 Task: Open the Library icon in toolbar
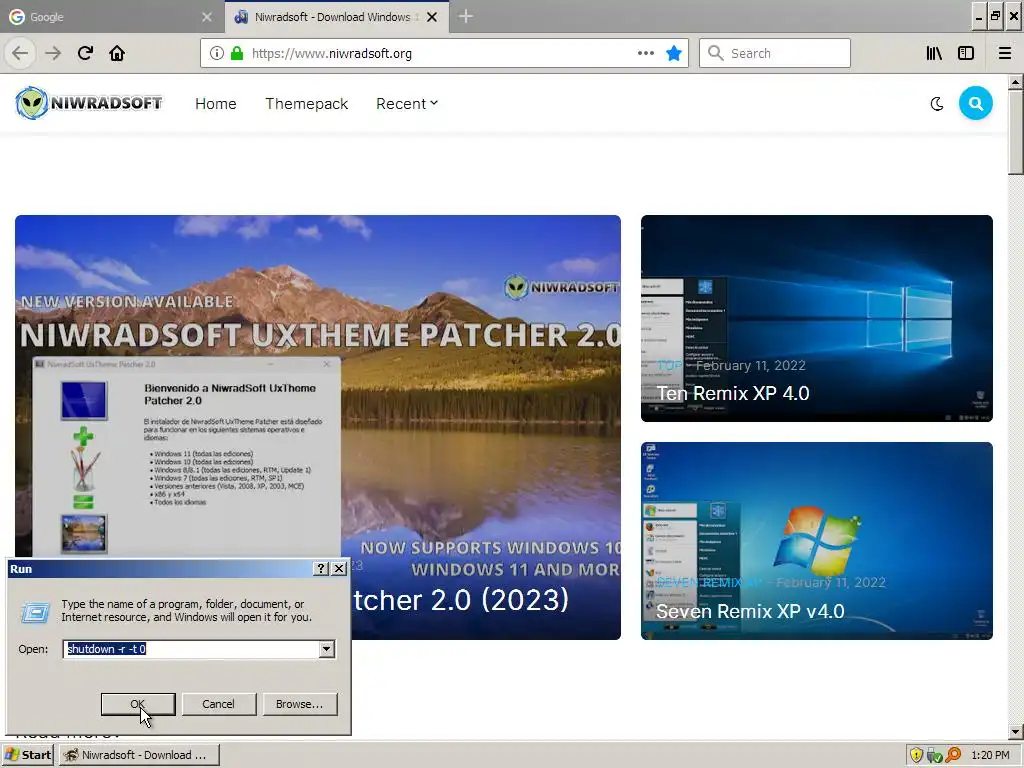click(x=935, y=53)
